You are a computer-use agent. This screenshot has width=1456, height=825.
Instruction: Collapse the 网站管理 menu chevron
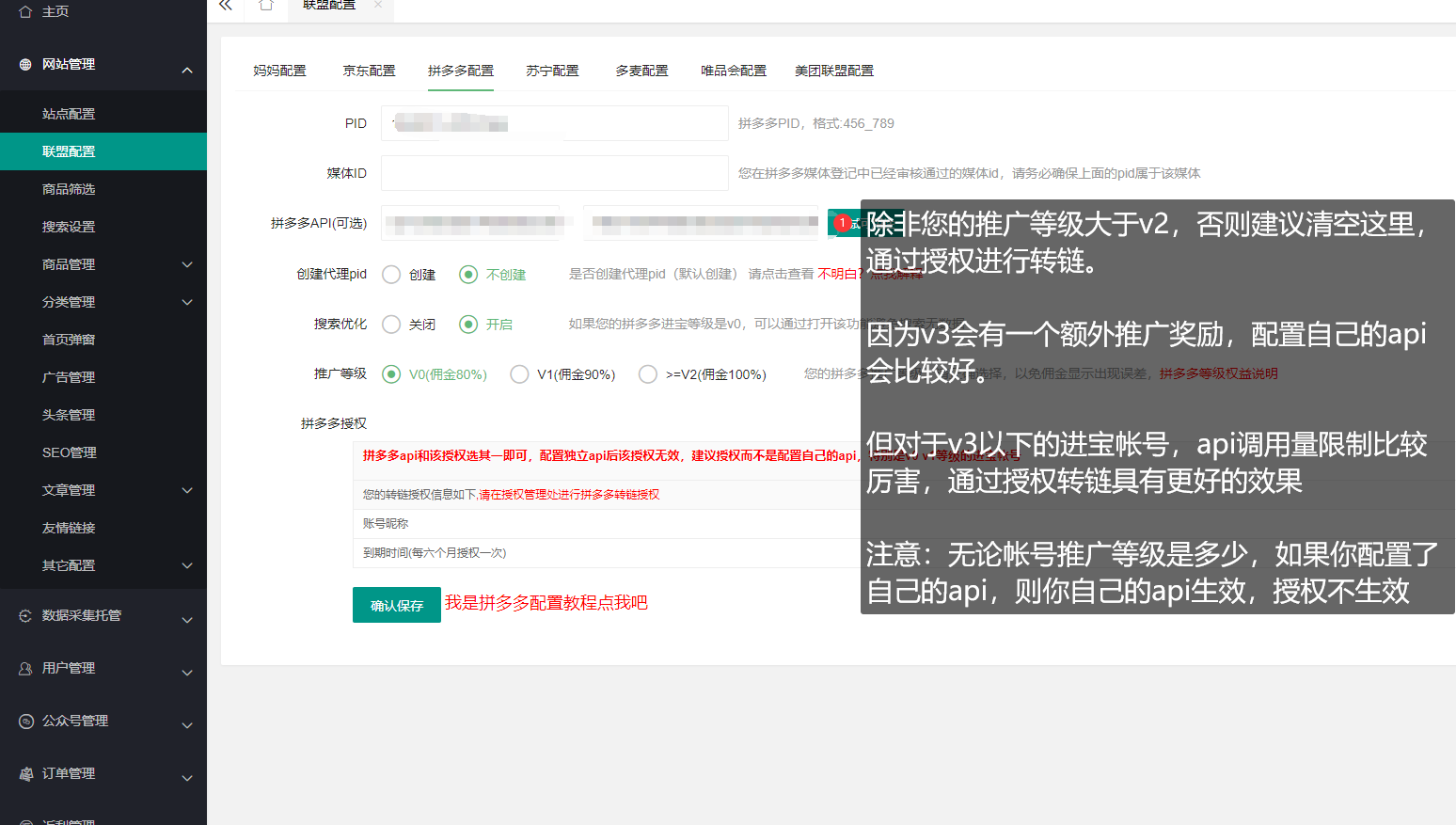(x=187, y=70)
